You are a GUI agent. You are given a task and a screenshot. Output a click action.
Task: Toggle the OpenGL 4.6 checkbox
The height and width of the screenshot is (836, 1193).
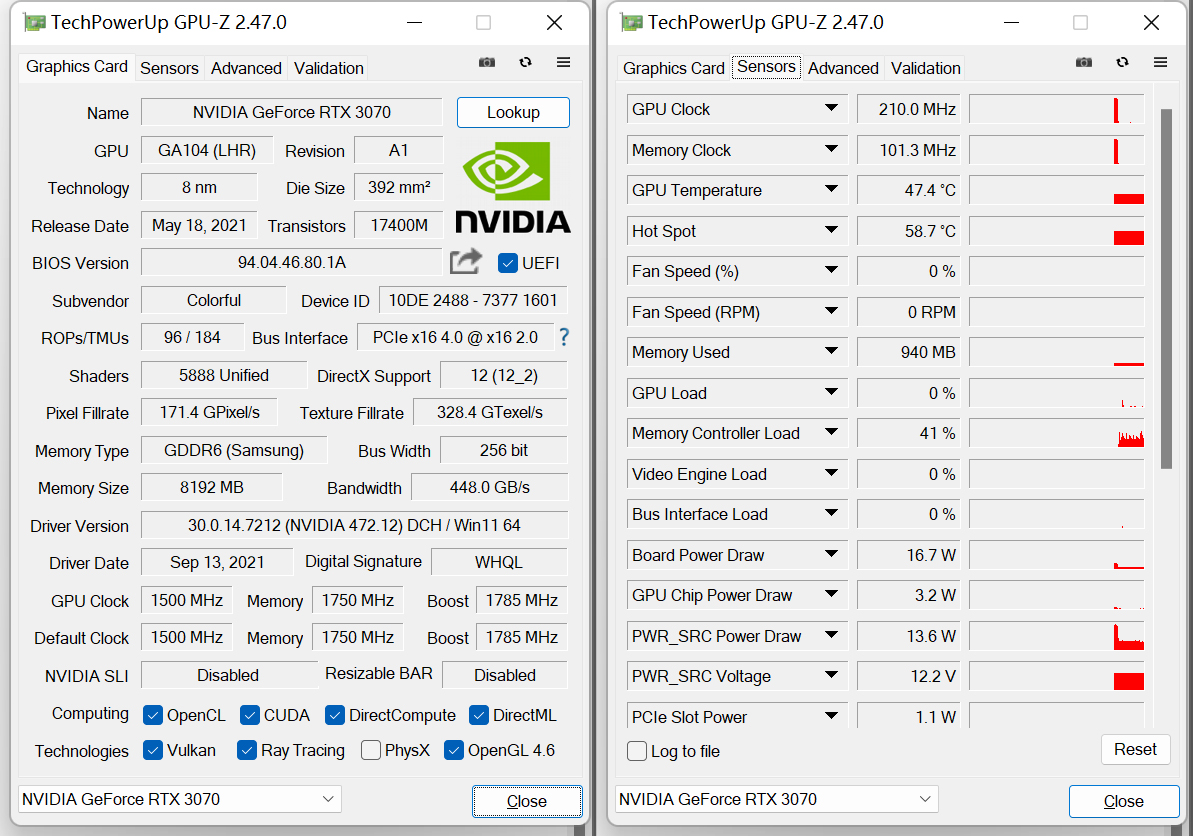coord(453,750)
